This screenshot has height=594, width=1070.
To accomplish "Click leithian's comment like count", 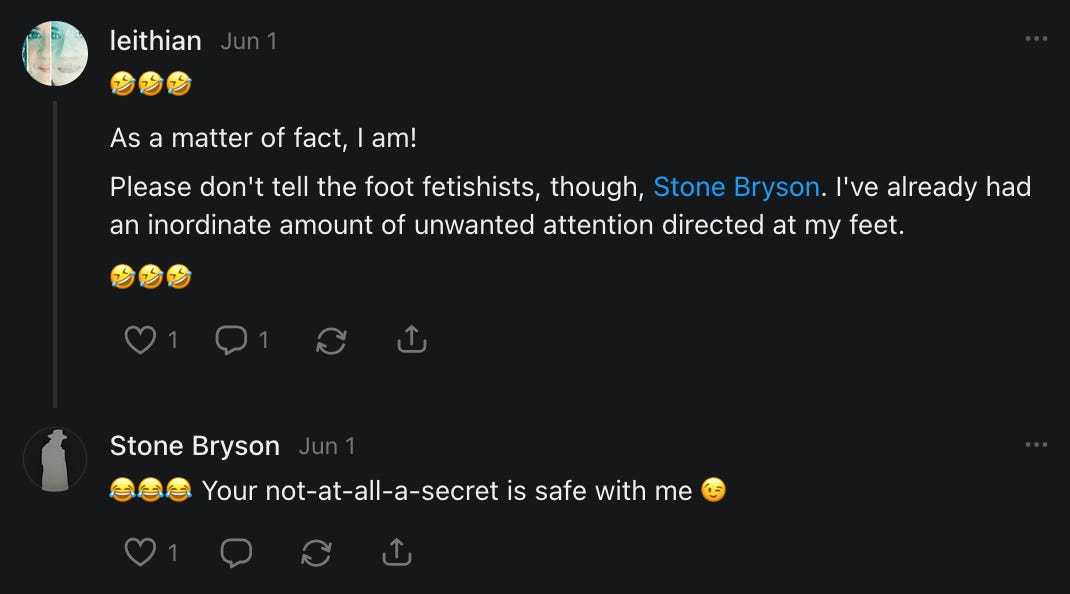I will (172, 340).
